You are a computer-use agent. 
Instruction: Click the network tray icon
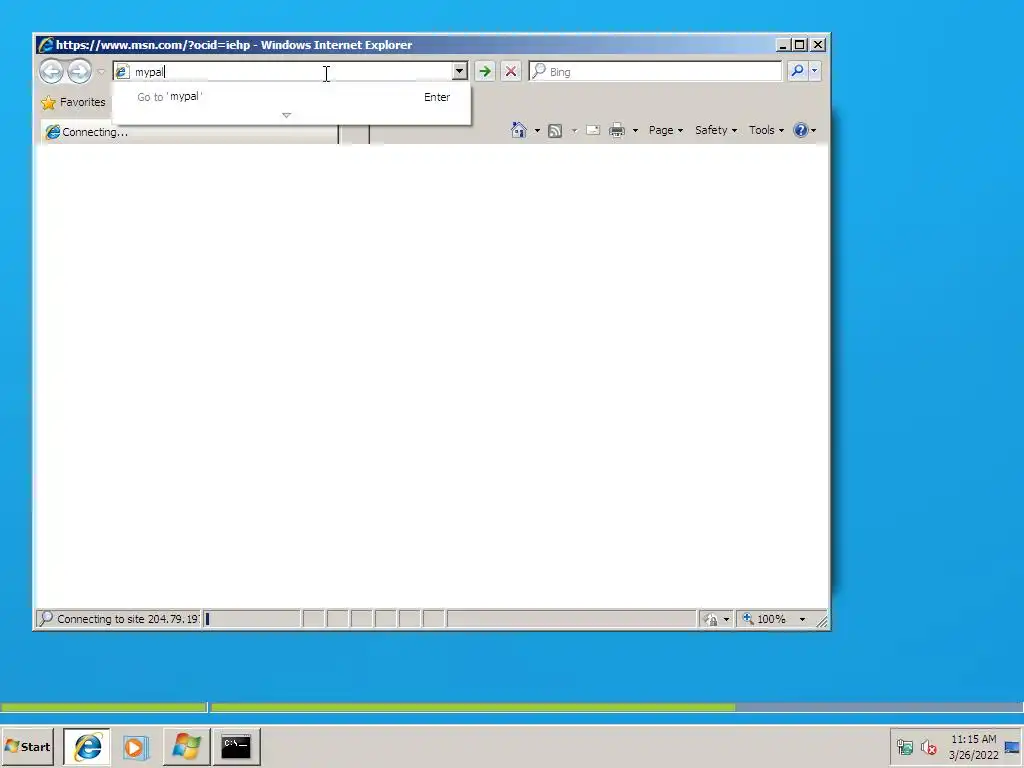904,746
